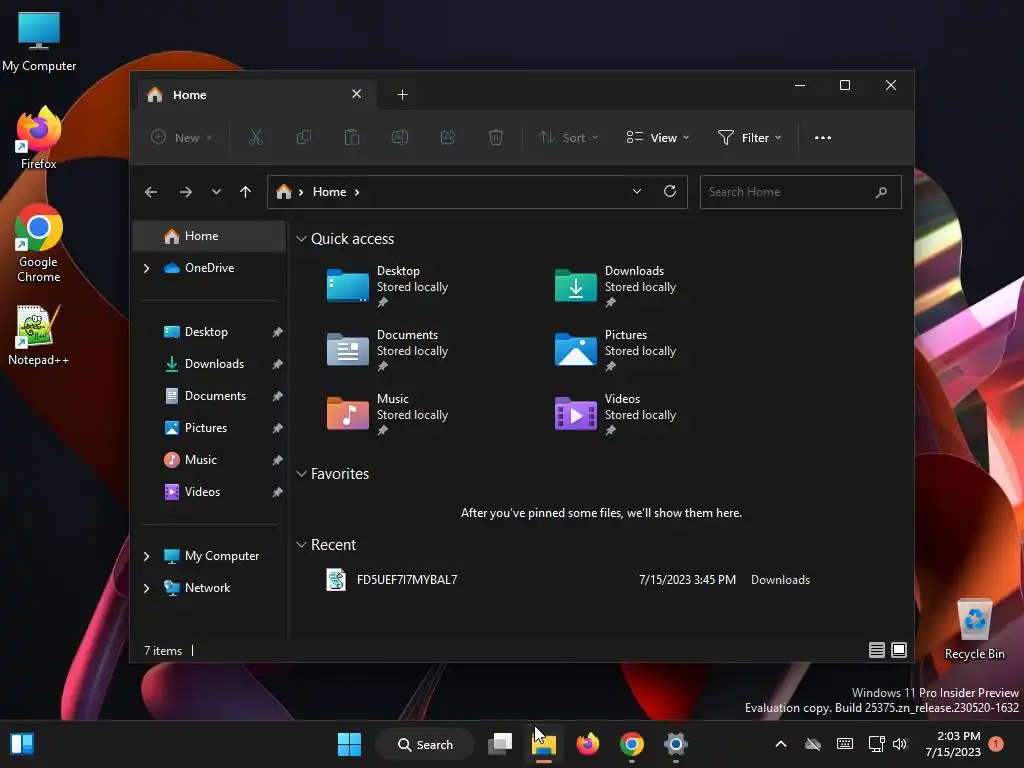
Task: Open Documents folder in Quick access
Action: 387,350
